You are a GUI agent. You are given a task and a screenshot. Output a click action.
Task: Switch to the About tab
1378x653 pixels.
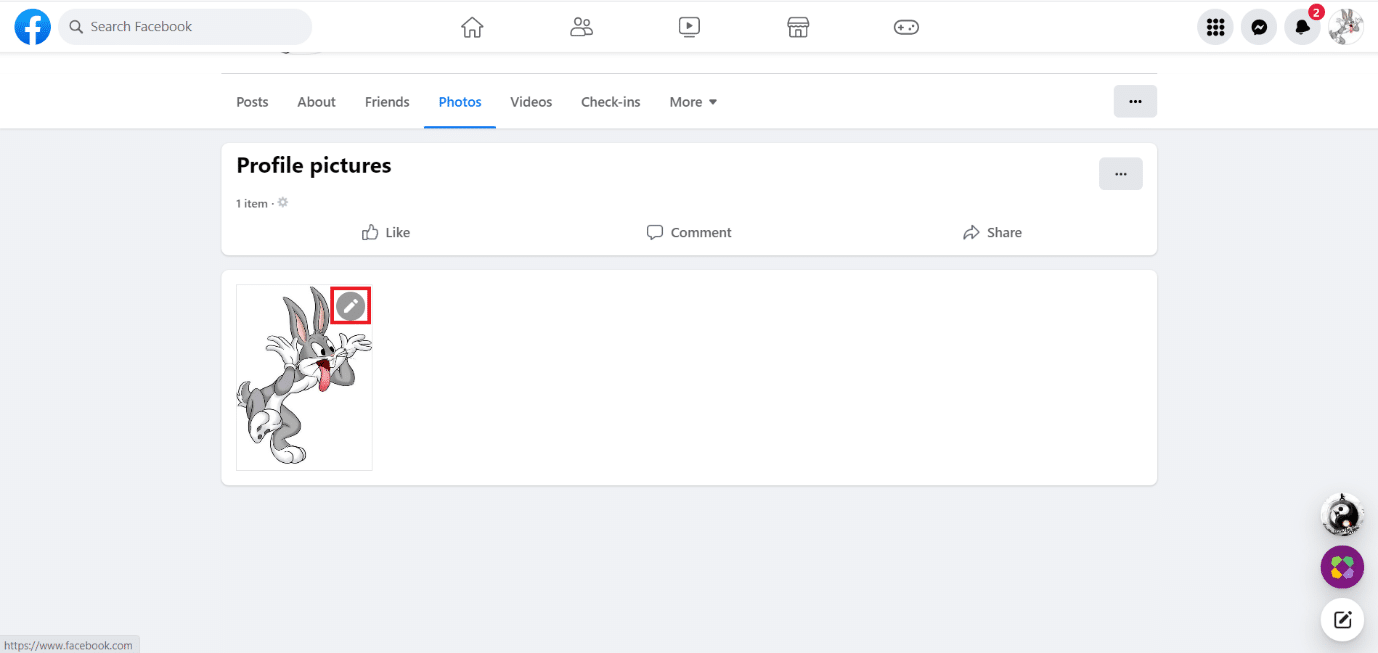coord(316,102)
